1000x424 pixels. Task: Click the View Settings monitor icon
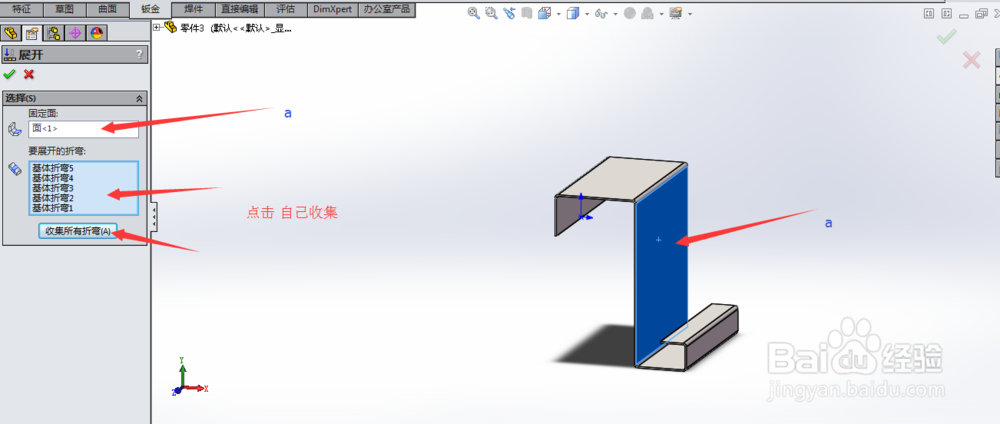click(676, 13)
